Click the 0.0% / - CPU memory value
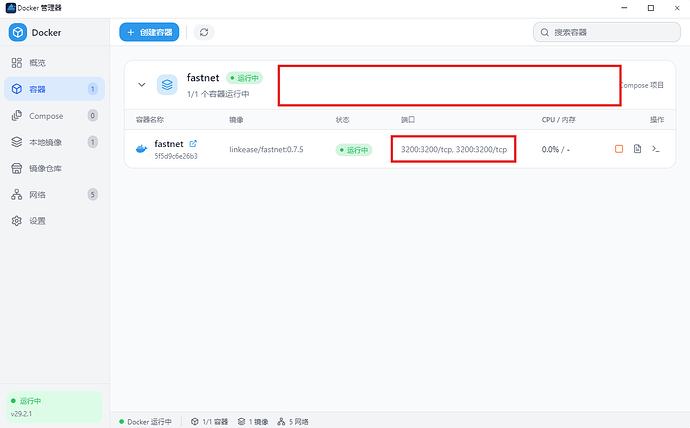 tap(555, 150)
